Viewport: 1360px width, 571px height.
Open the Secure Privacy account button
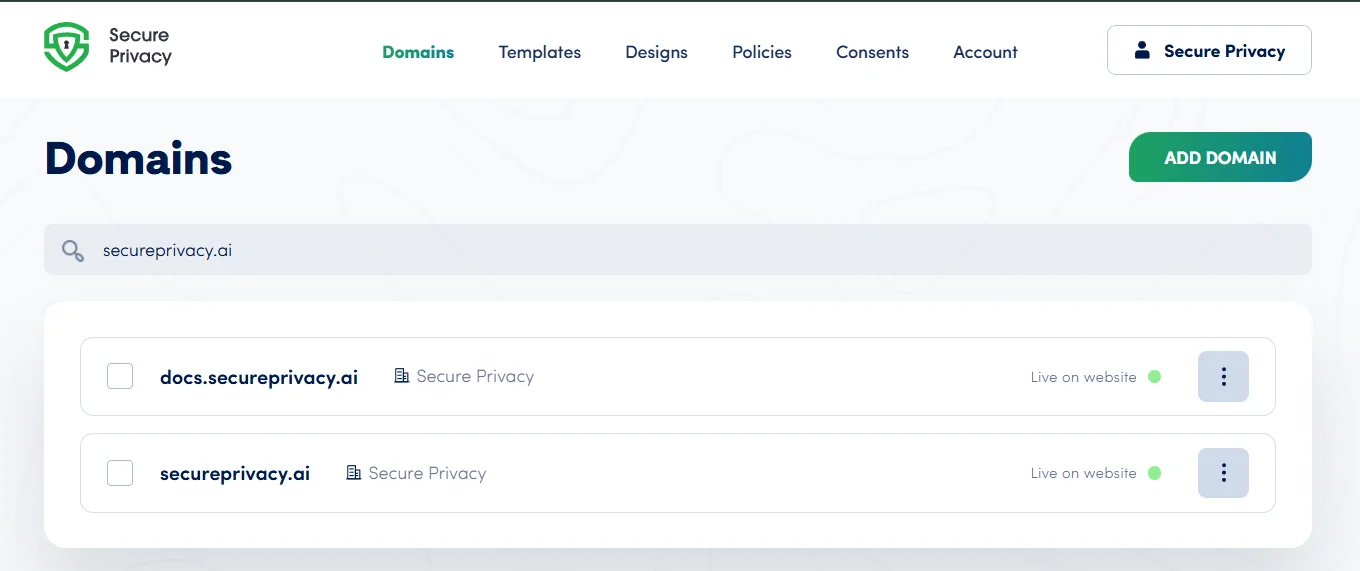tap(1209, 50)
